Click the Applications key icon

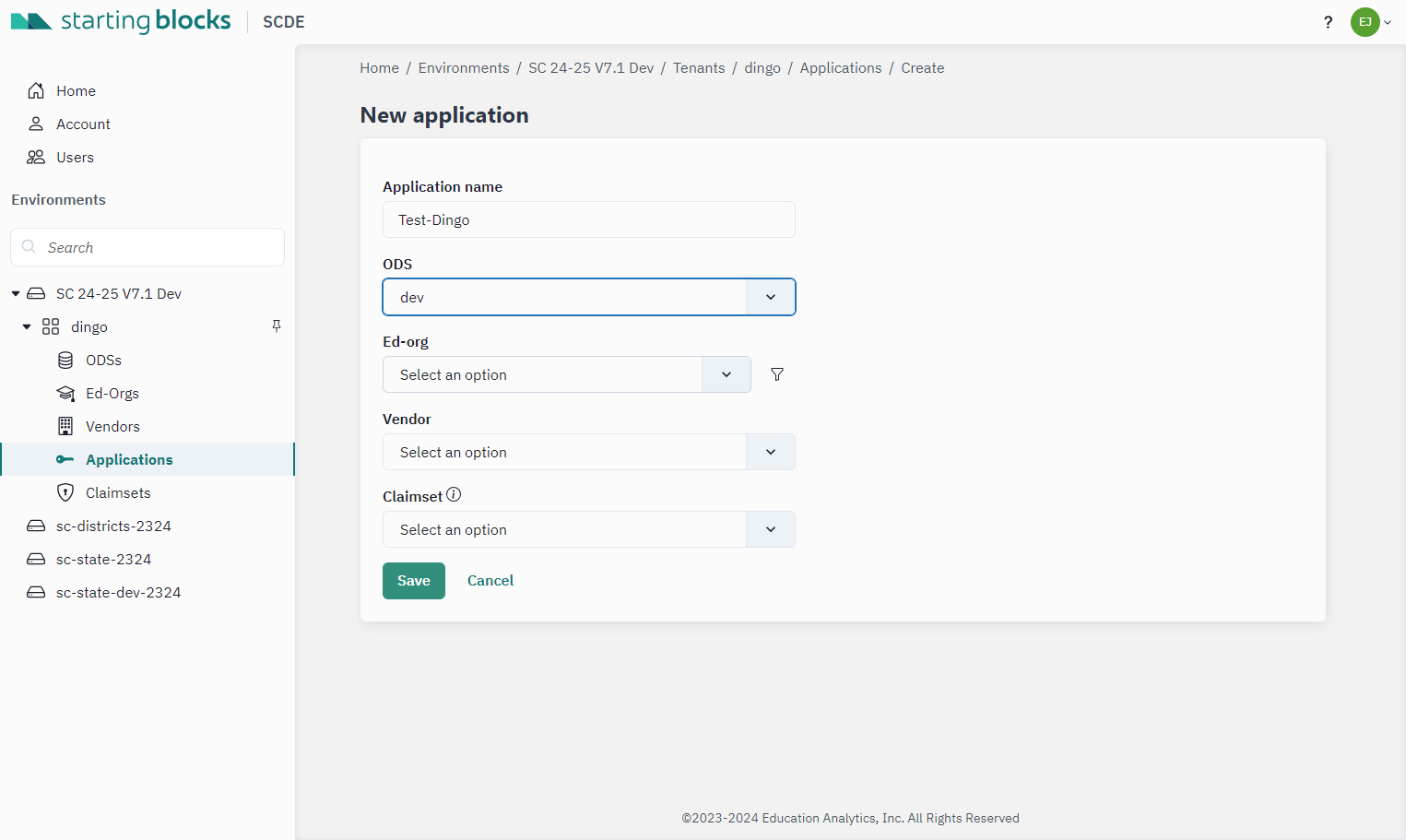65,459
